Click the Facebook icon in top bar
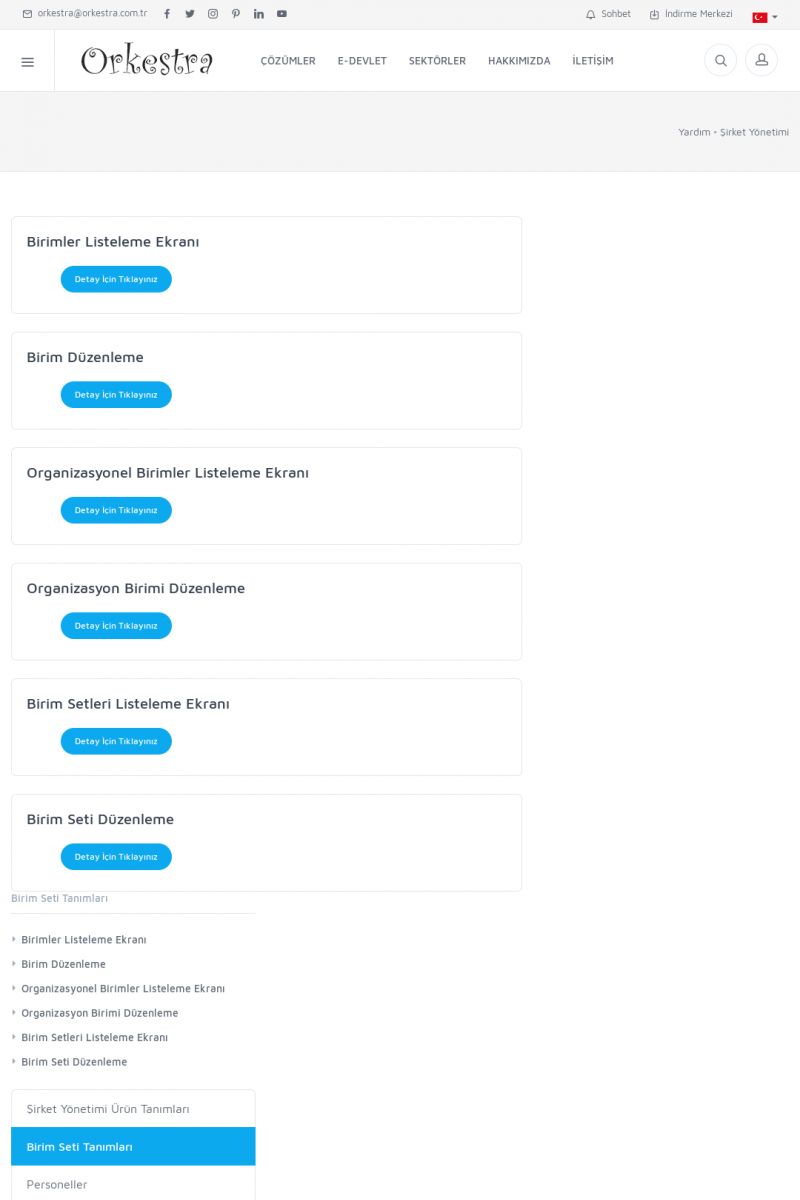This screenshot has width=800, height=1200. (x=167, y=14)
